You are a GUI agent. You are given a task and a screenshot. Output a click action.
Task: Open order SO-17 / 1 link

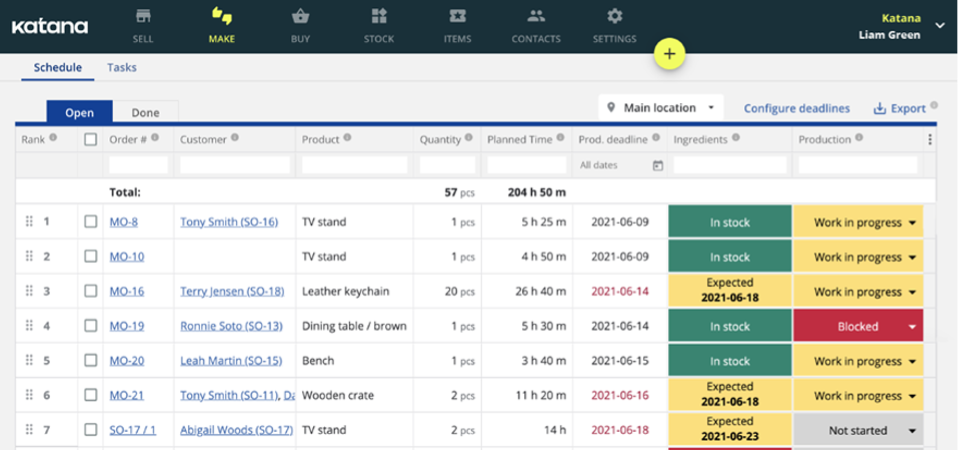coord(133,430)
